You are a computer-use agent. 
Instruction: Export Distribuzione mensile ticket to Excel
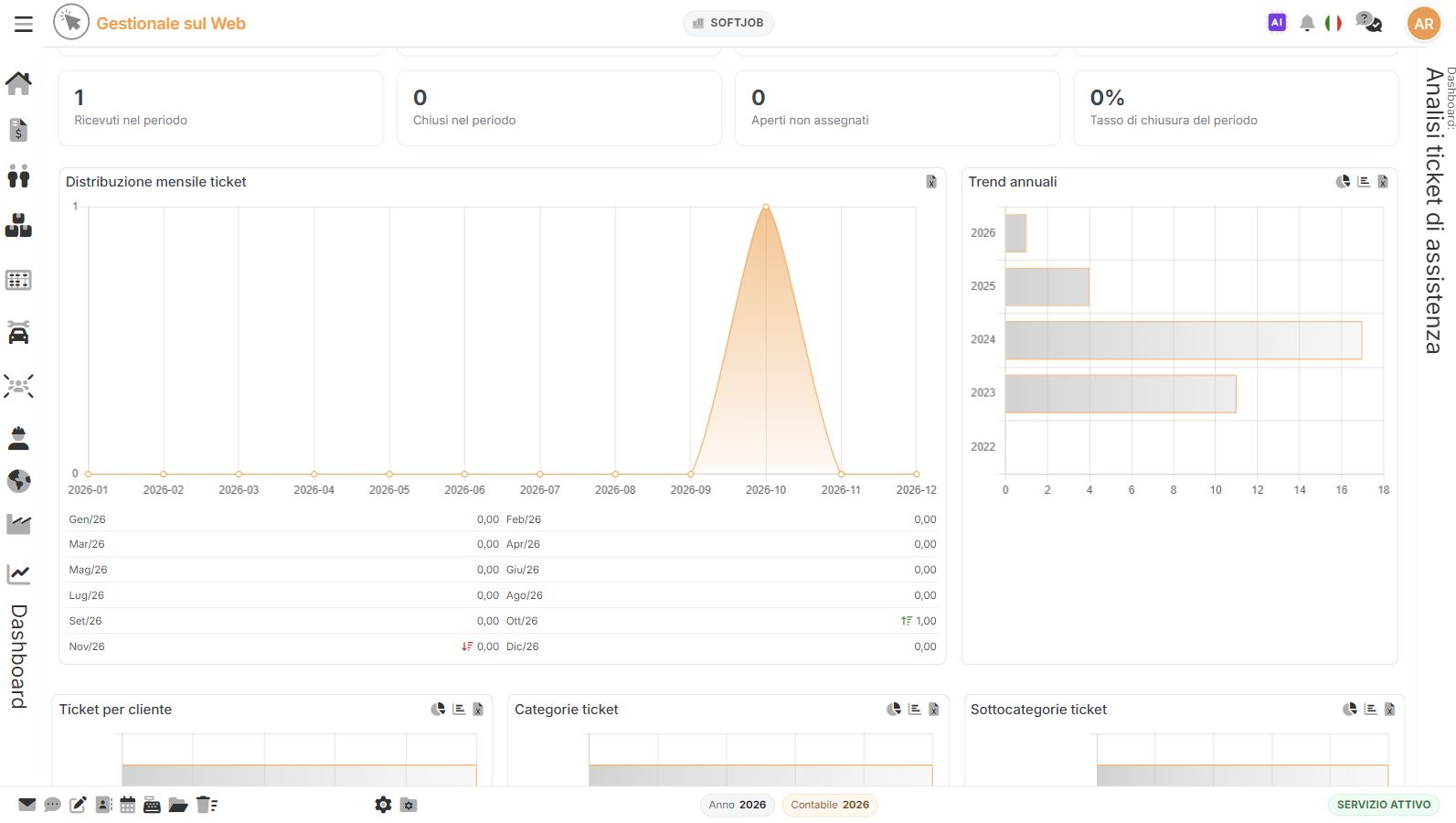point(931,182)
